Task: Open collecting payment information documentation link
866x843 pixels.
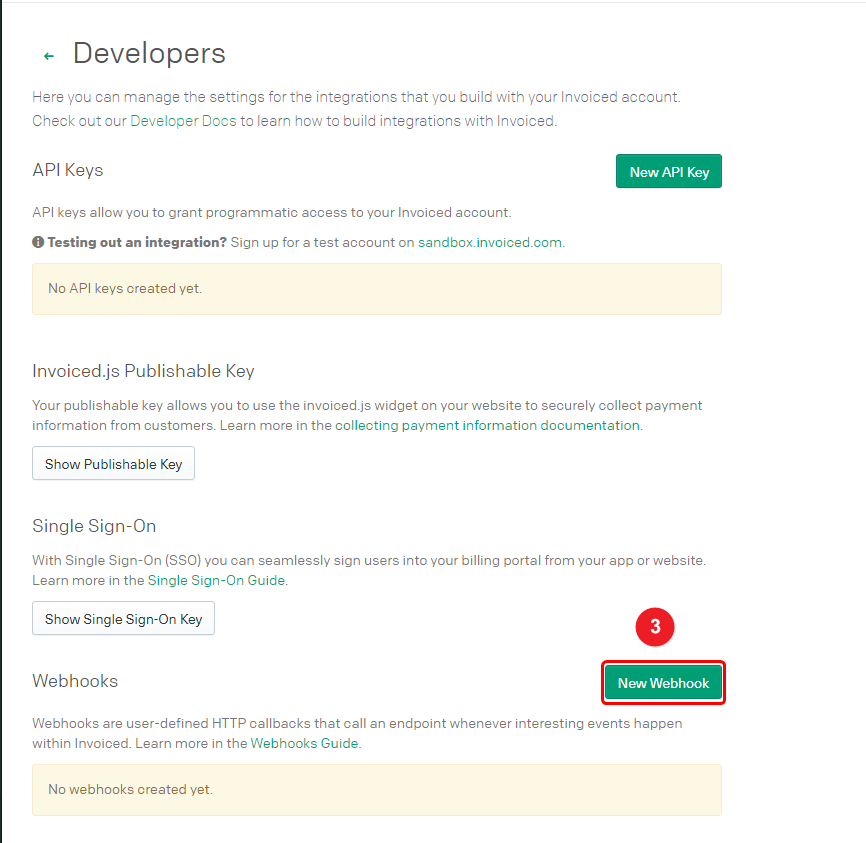Action: (487, 425)
